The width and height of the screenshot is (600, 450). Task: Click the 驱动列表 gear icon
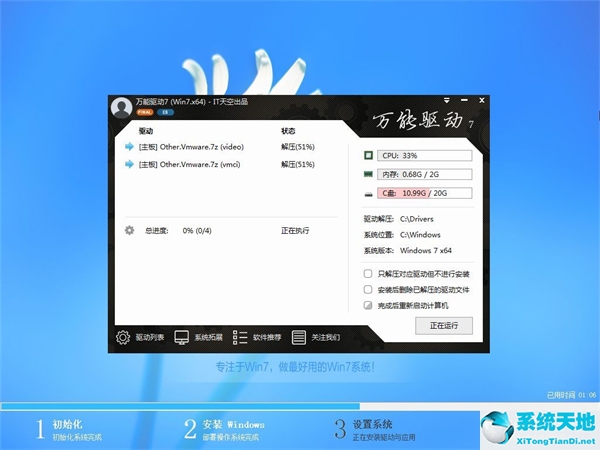[x=123, y=337]
